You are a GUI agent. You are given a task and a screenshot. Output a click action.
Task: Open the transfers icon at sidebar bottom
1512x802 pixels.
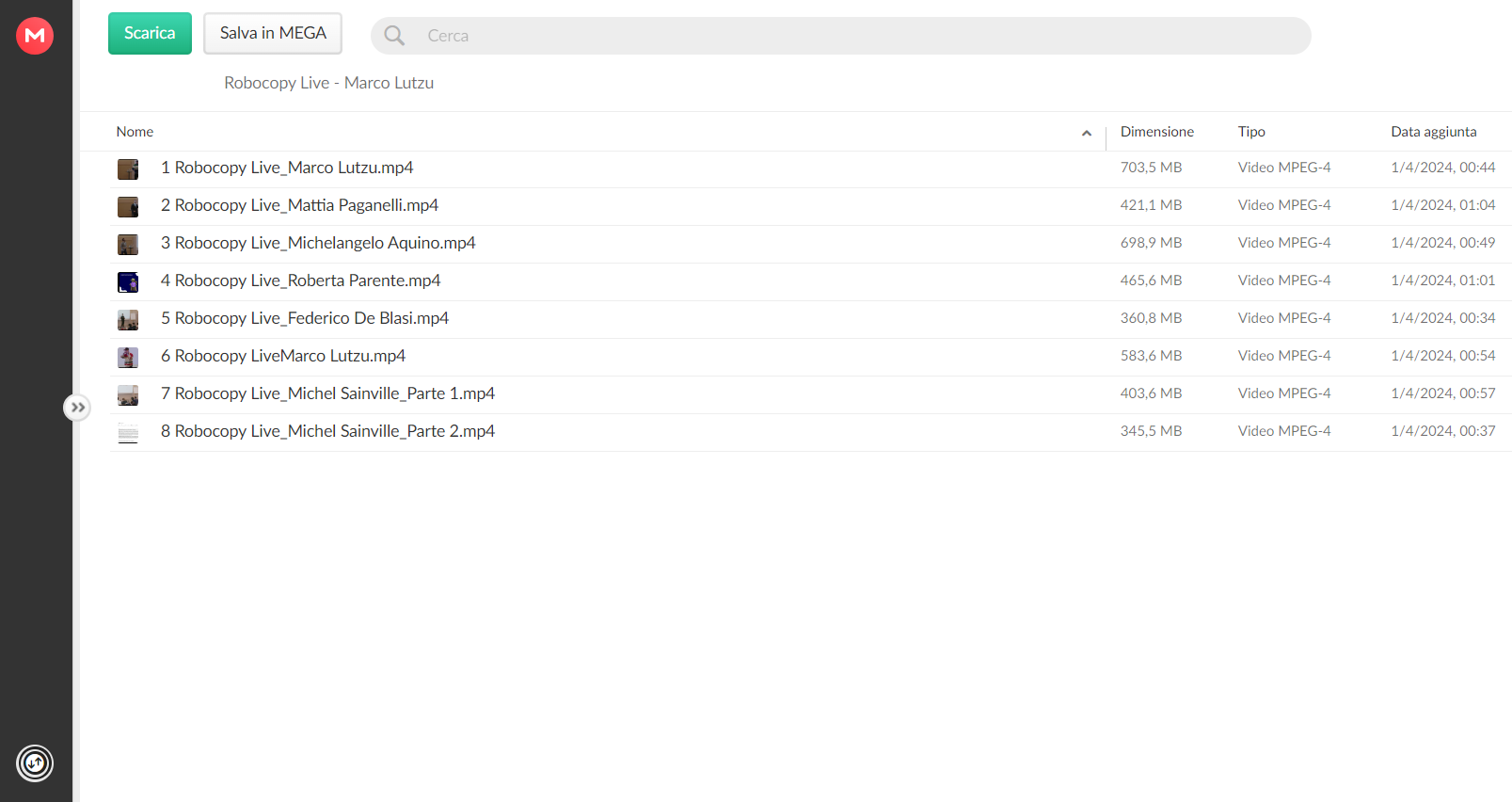(x=35, y=763)
